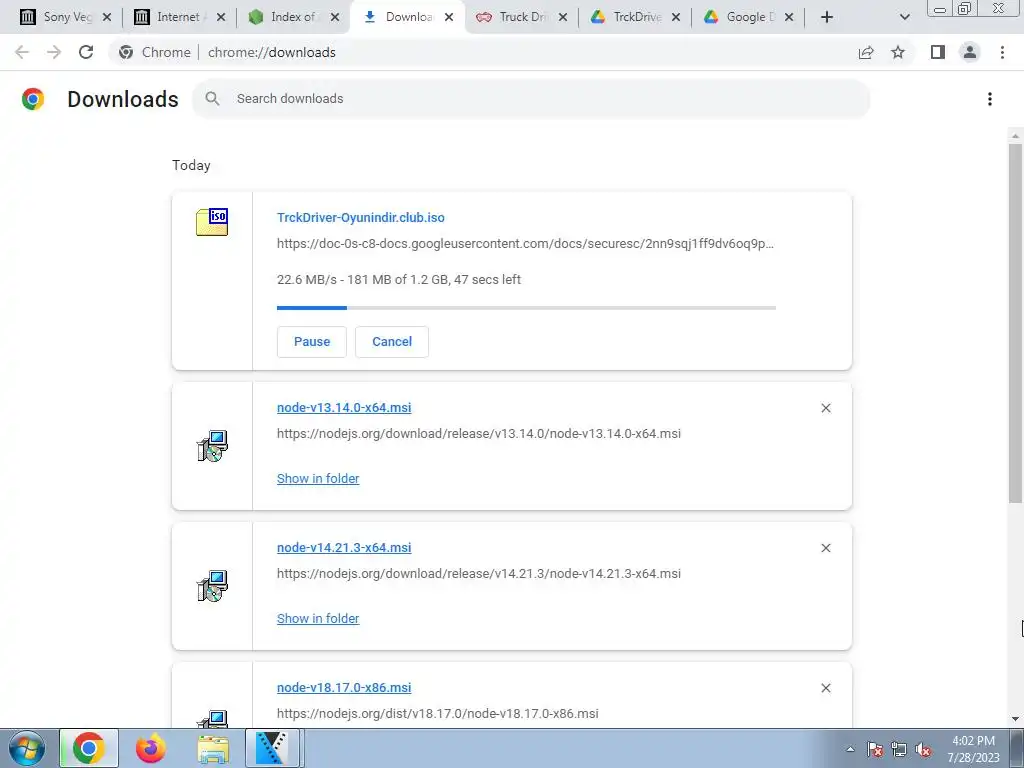Open the Chrome profile avatar
Image resolution: width=1024 pixels, height=768 pixels.
click(x=970, y=52)
